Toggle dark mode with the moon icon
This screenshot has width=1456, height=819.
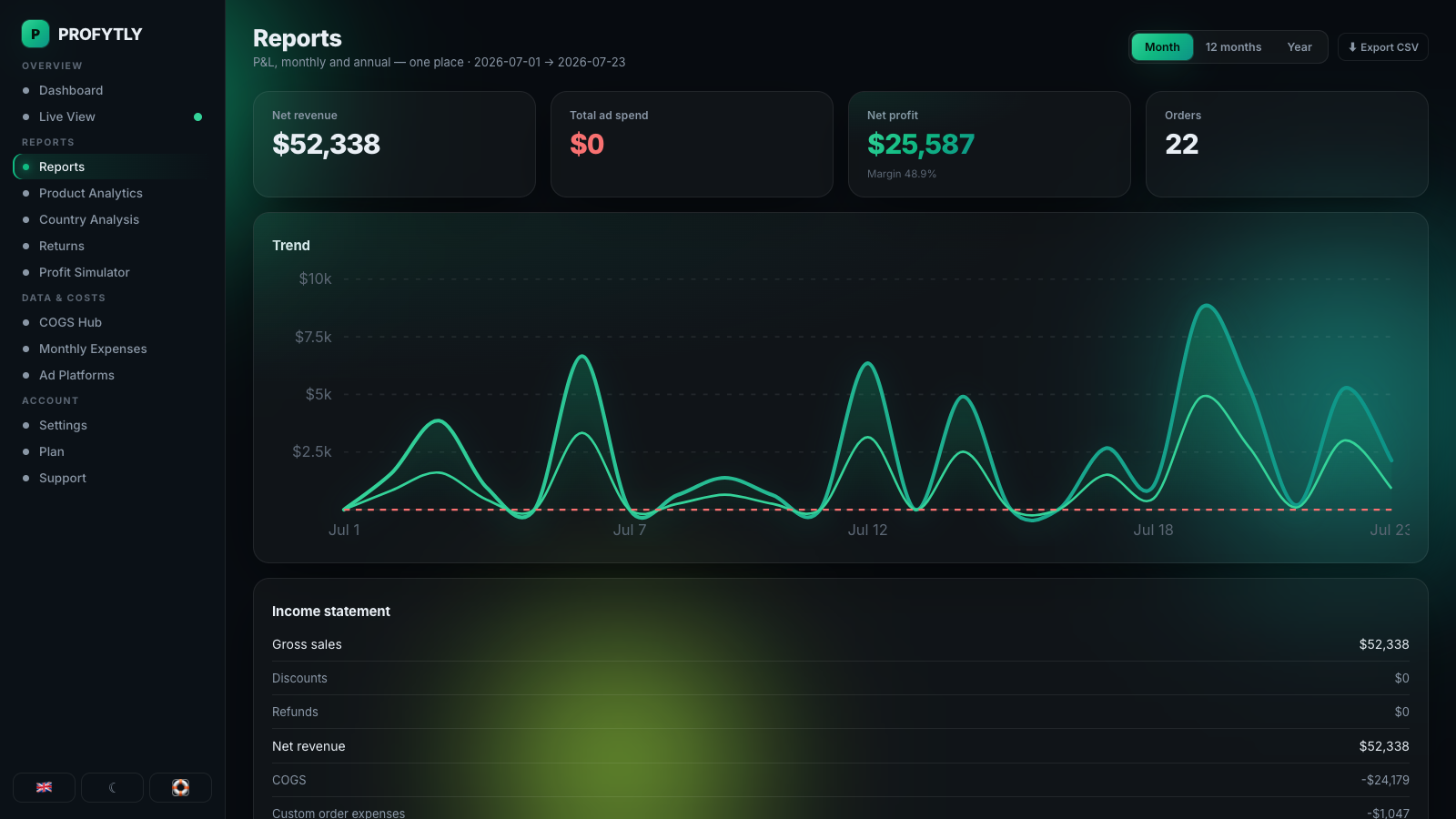pyautogui.click(x=112, y=787)
